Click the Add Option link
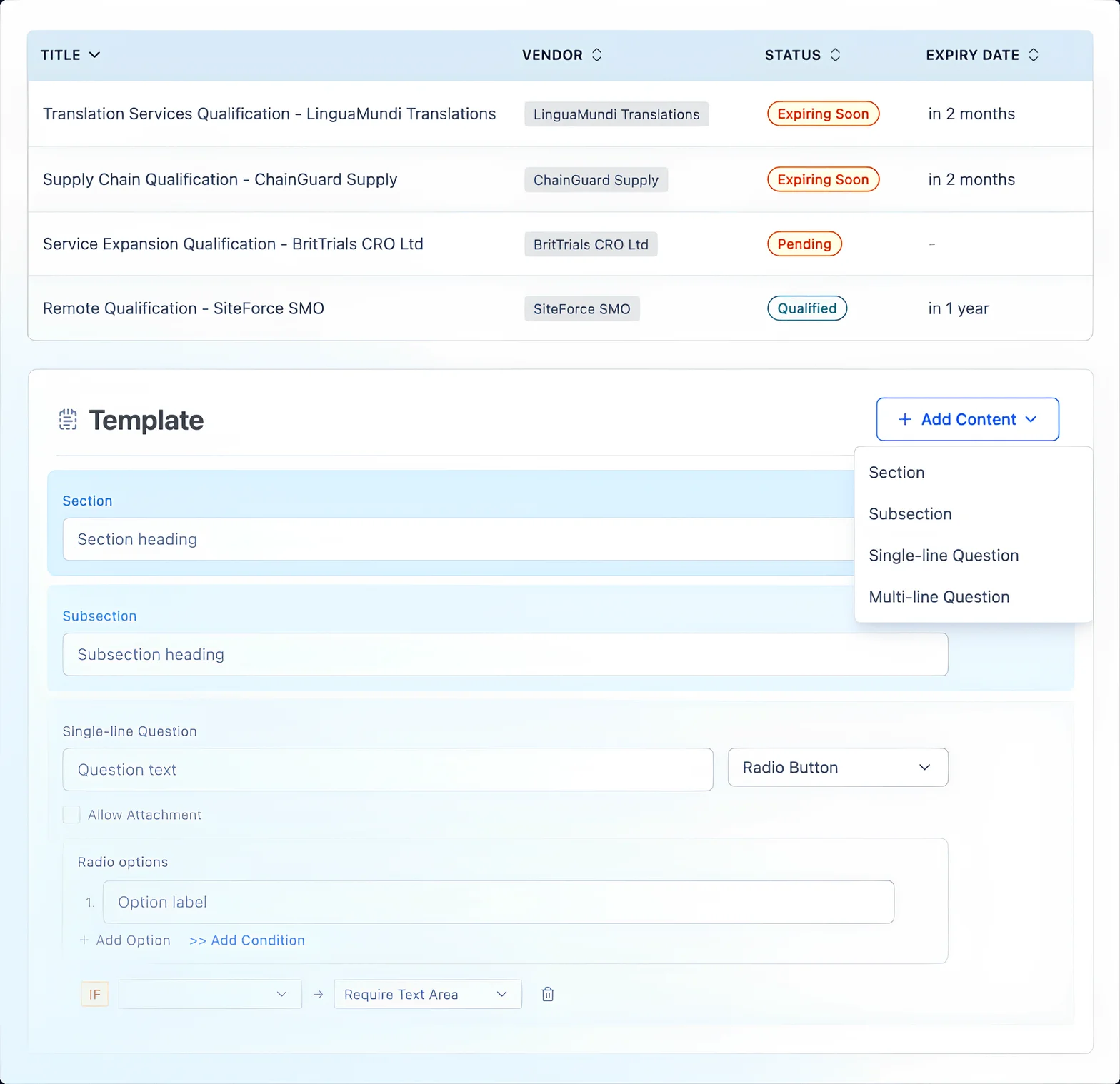Viewport: 1120px width, 1084px height. [125, 940]
